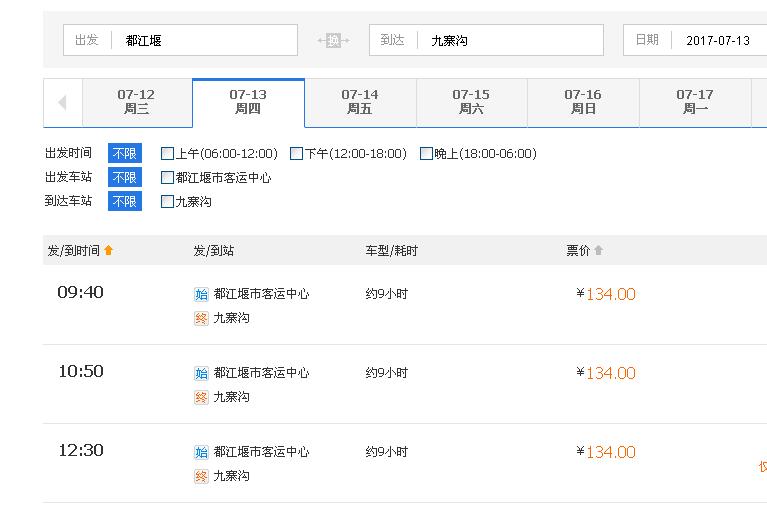Click the 始 start-station icon of the 10:50 bus
767x516 pixels.
click(x=201, y=373)
